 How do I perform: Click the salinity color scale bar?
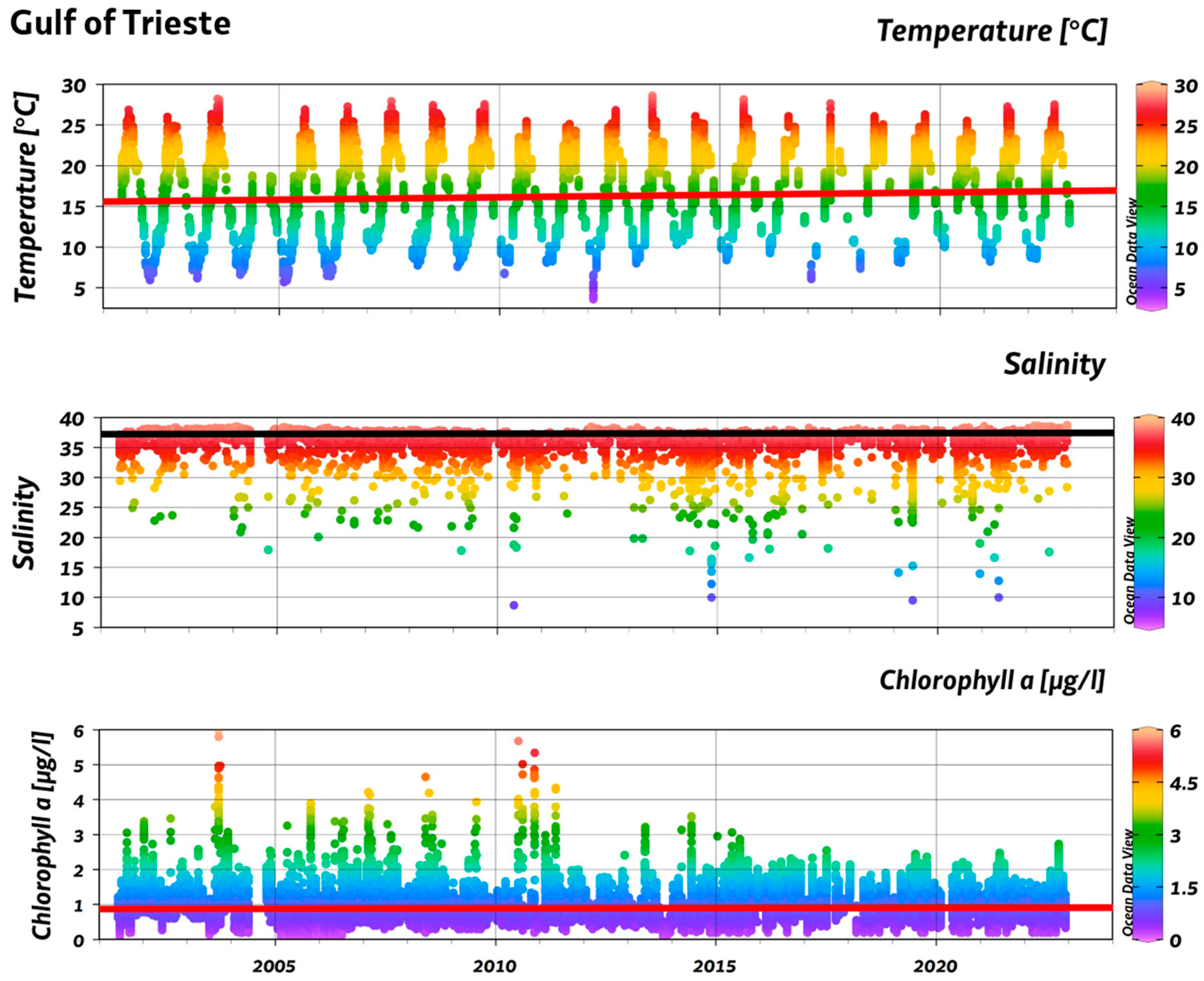[x=1148, y=522]
